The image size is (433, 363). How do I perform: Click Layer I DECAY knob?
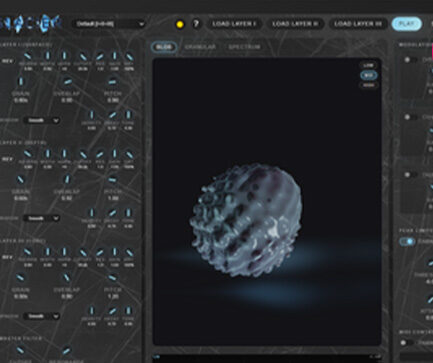tap(112, 115)
